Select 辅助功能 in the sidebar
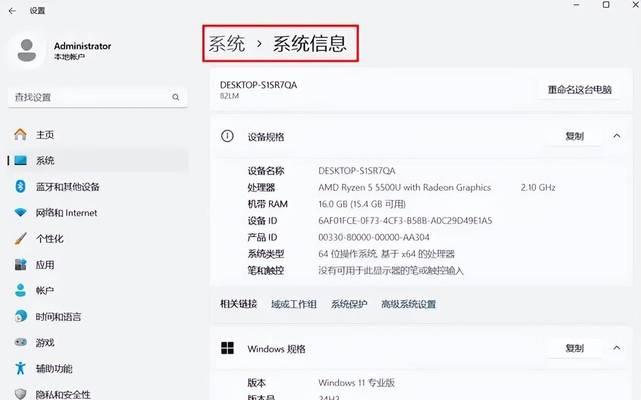This screenshot has height=400, width=641. click(x=54, y=369)
